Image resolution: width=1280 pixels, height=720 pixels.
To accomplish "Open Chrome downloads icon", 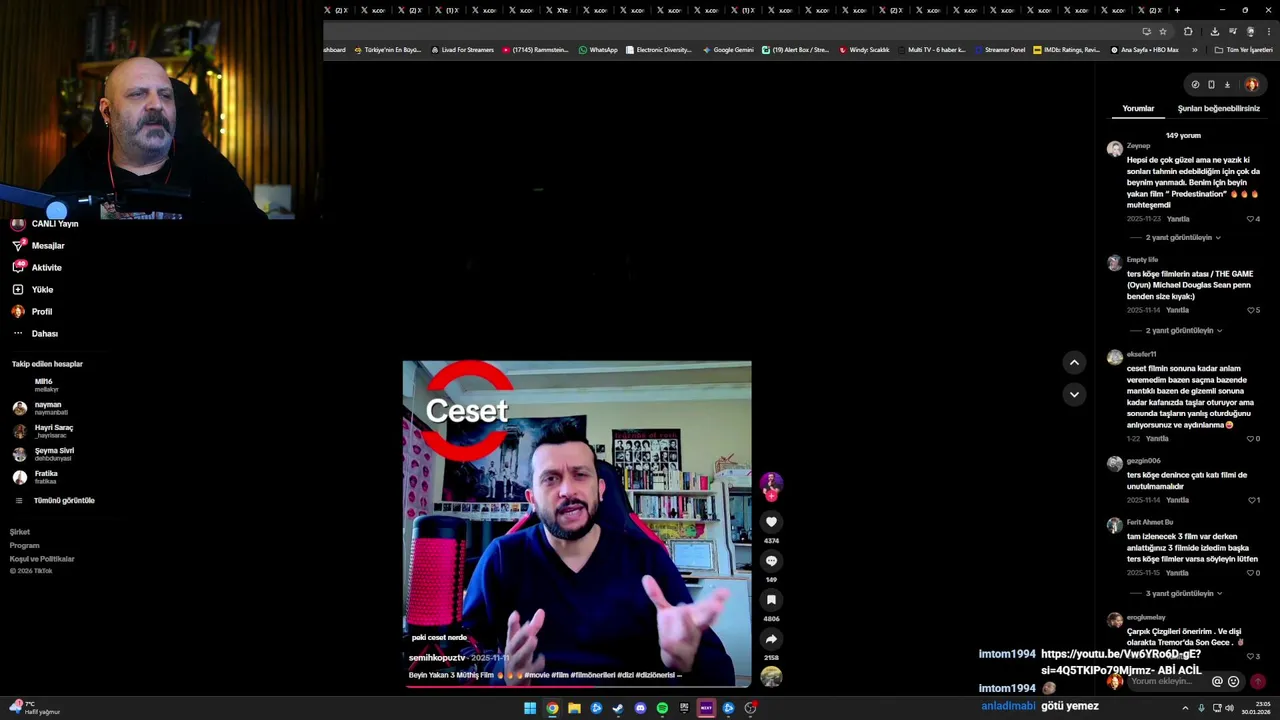I will [x=1214, y=31].
